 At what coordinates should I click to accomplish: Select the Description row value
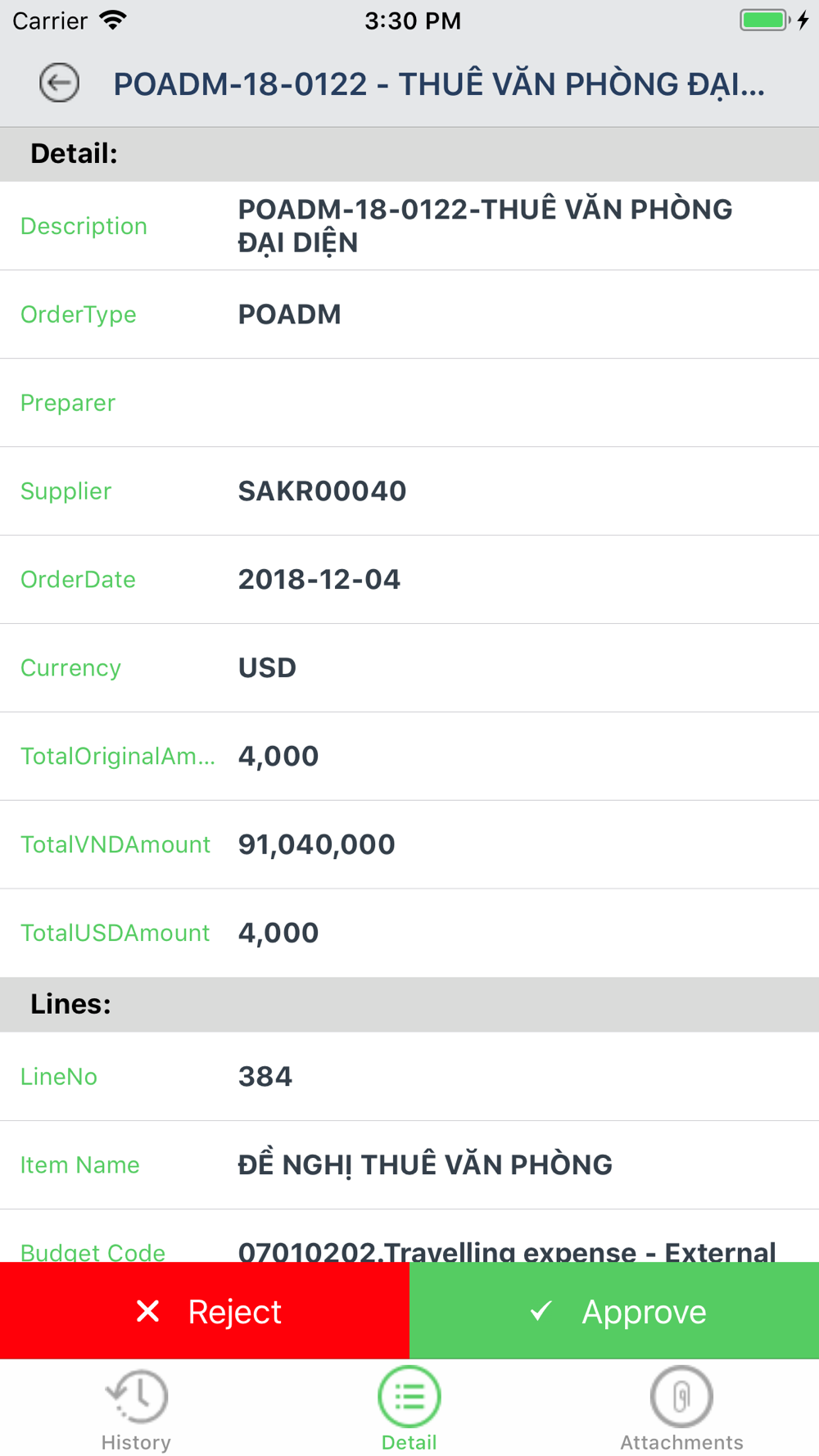pos(485,226)
